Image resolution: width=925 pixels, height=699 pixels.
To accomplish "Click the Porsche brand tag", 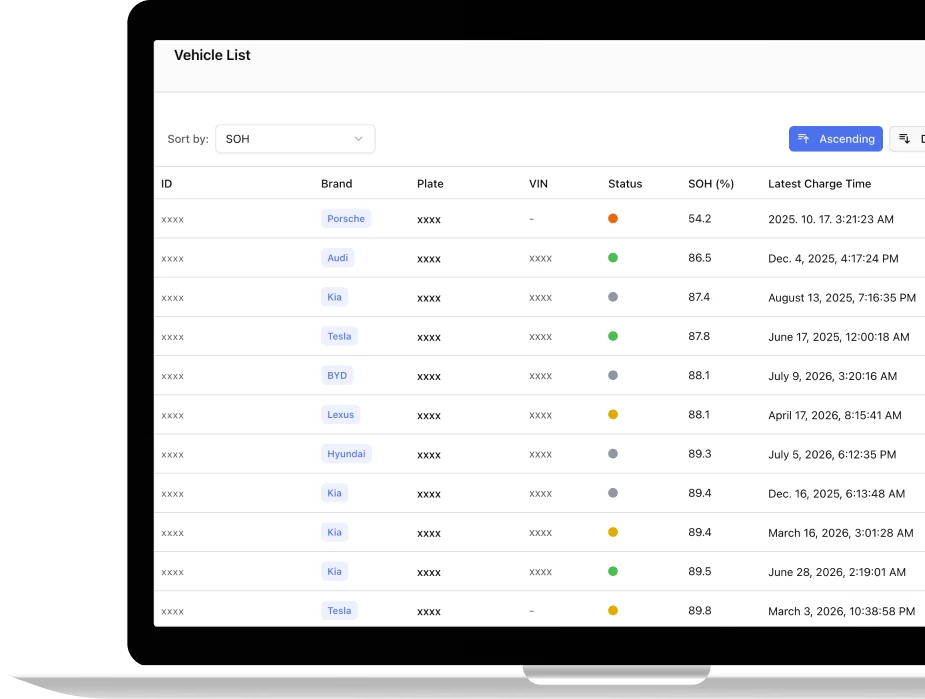I will pos(346,219).
